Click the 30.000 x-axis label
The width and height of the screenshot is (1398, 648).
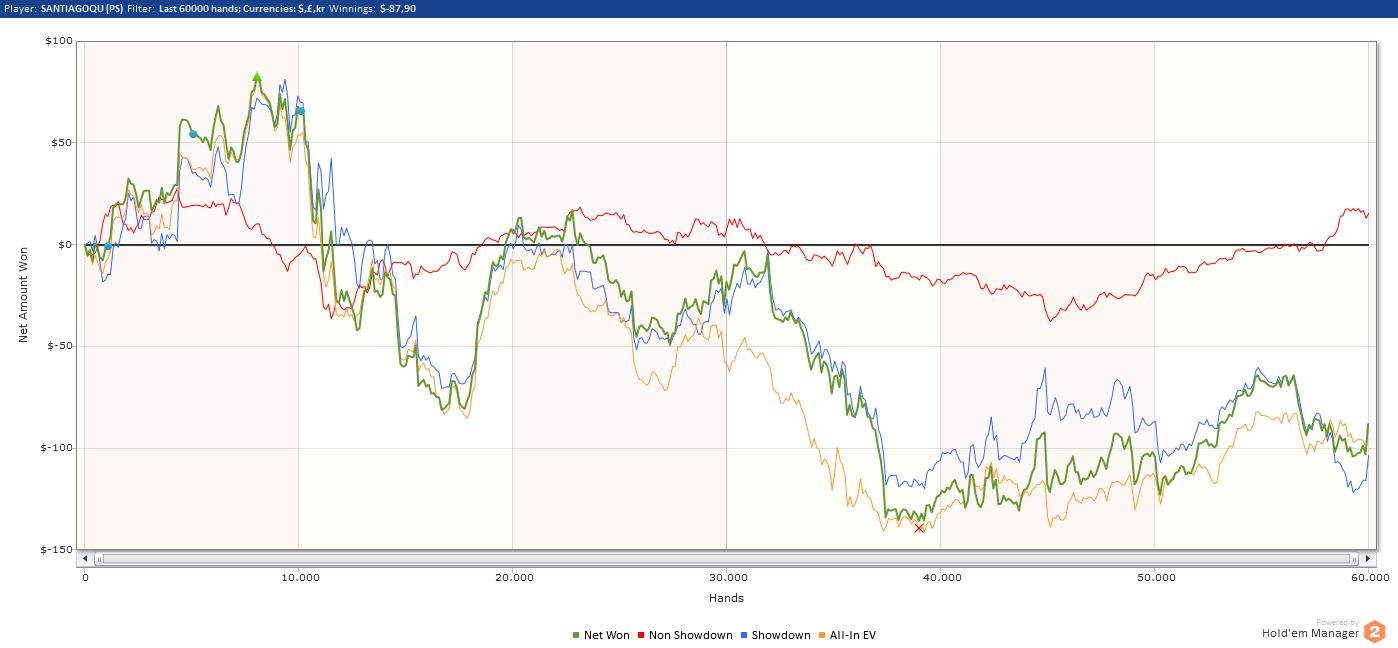click(x=727, y=578)
